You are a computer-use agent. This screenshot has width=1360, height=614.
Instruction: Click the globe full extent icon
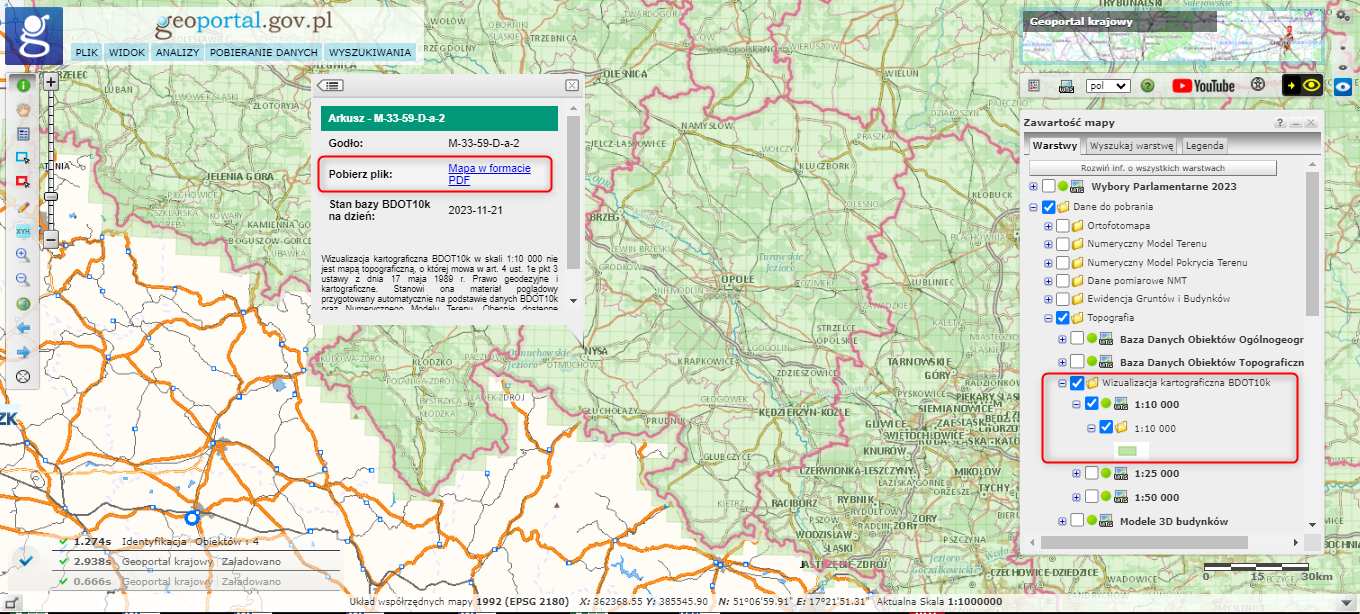[22, 303]
